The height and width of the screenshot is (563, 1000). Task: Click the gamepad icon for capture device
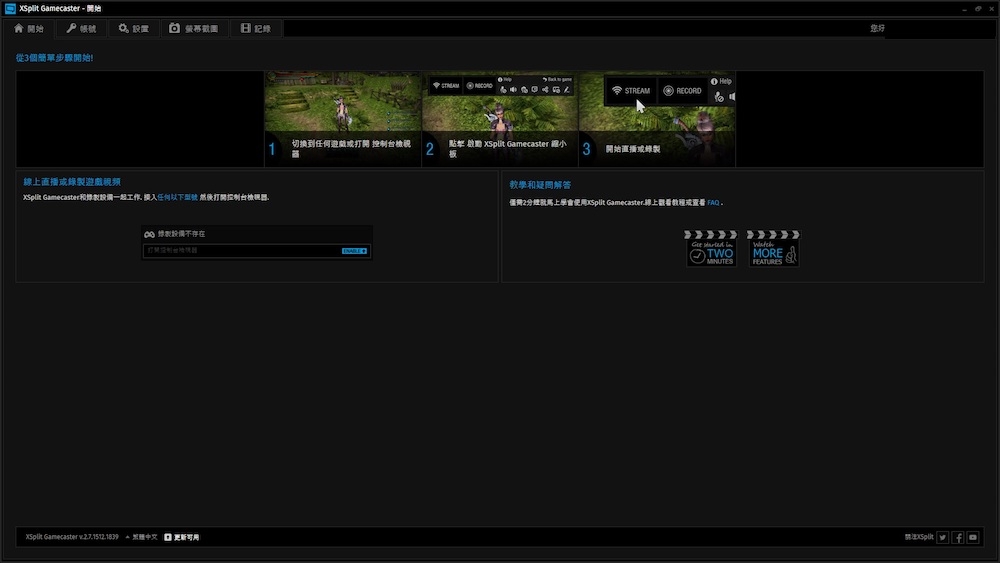pos(149,234)
